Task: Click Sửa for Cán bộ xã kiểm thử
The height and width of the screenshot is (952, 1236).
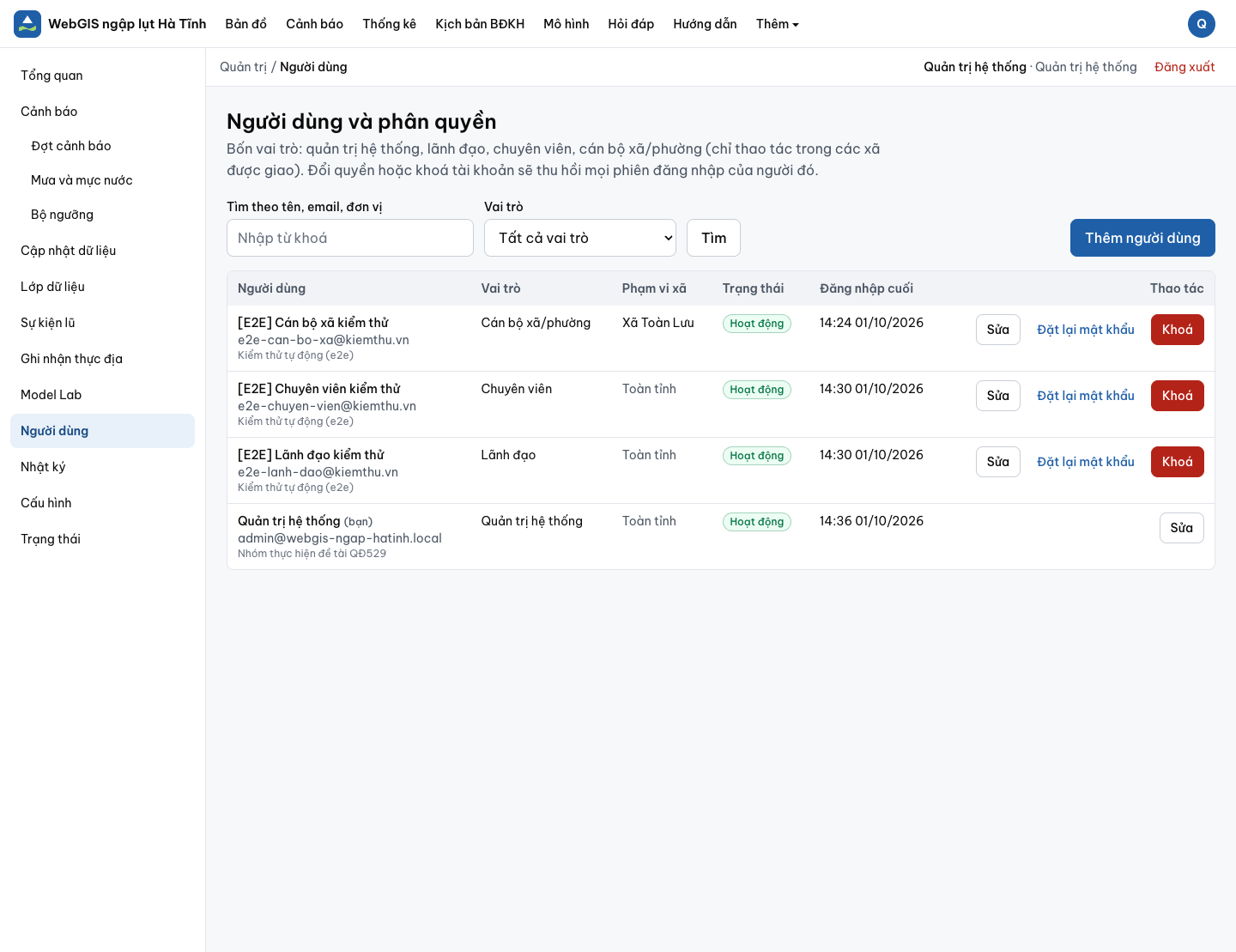Action: tap(998, 330)
